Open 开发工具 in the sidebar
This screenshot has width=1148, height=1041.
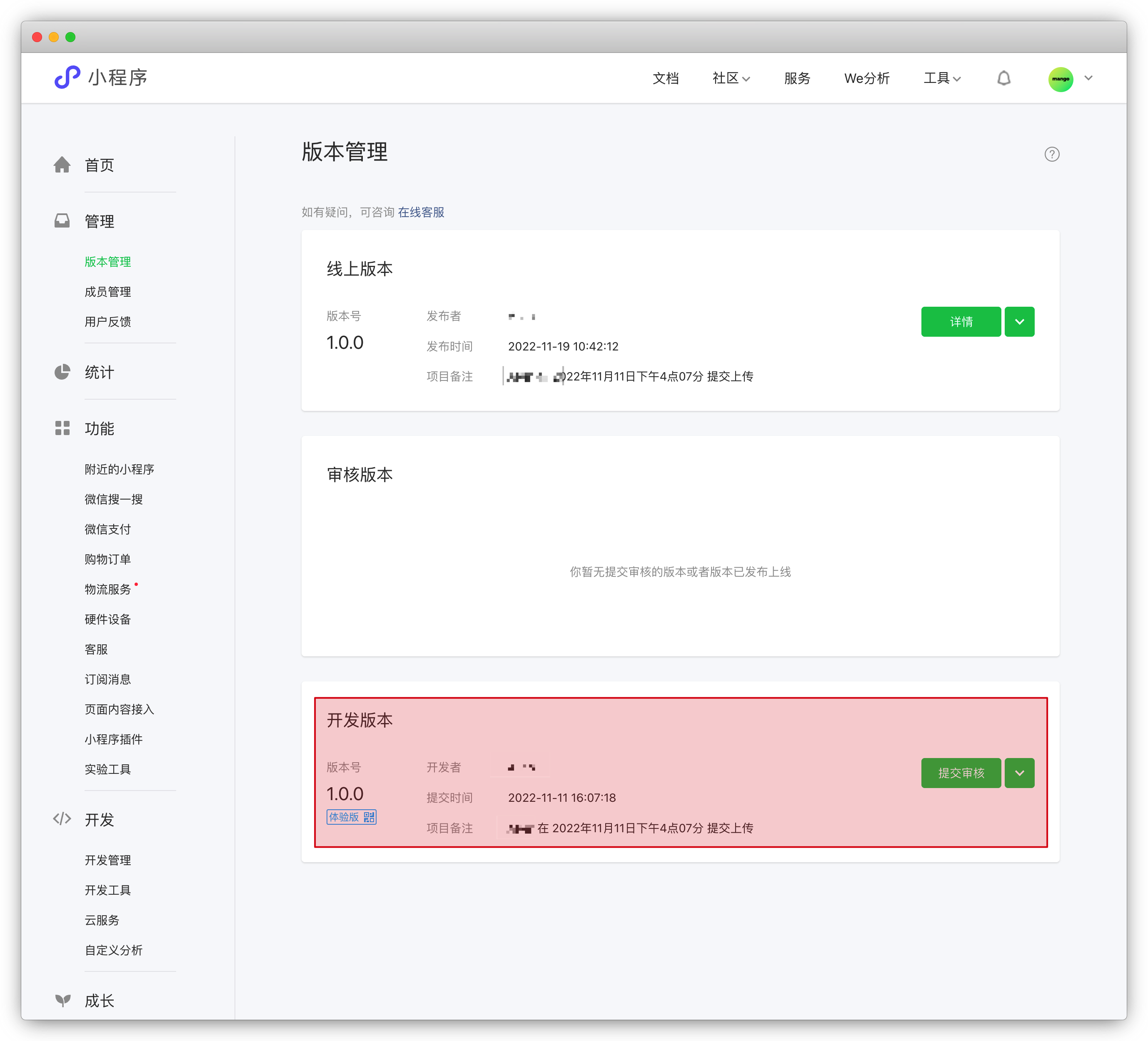(x=107, y=890)
